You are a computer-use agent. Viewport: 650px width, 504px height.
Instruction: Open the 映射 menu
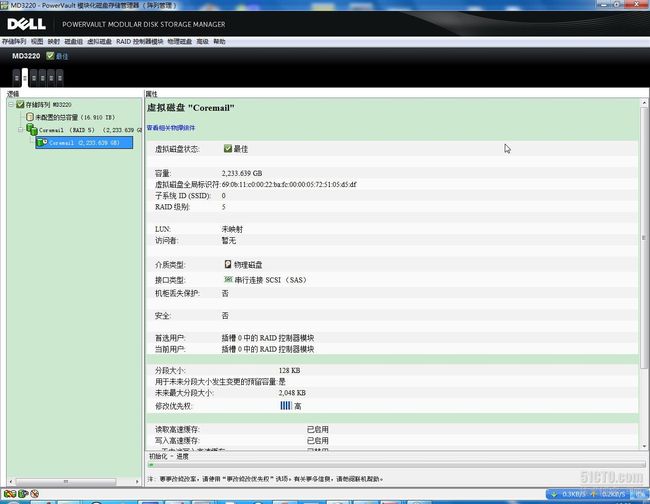click(54, 42)
